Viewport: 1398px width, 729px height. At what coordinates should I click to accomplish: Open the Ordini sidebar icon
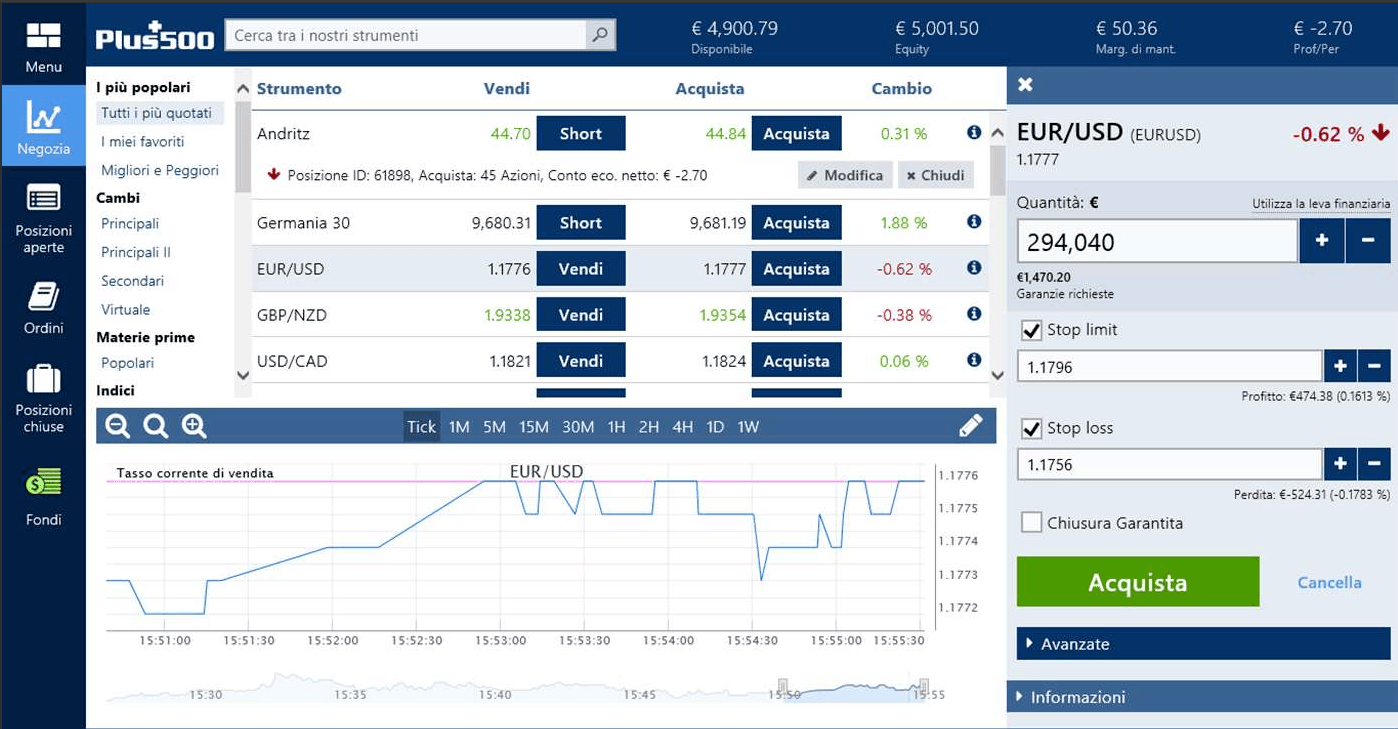pos(43,297)
